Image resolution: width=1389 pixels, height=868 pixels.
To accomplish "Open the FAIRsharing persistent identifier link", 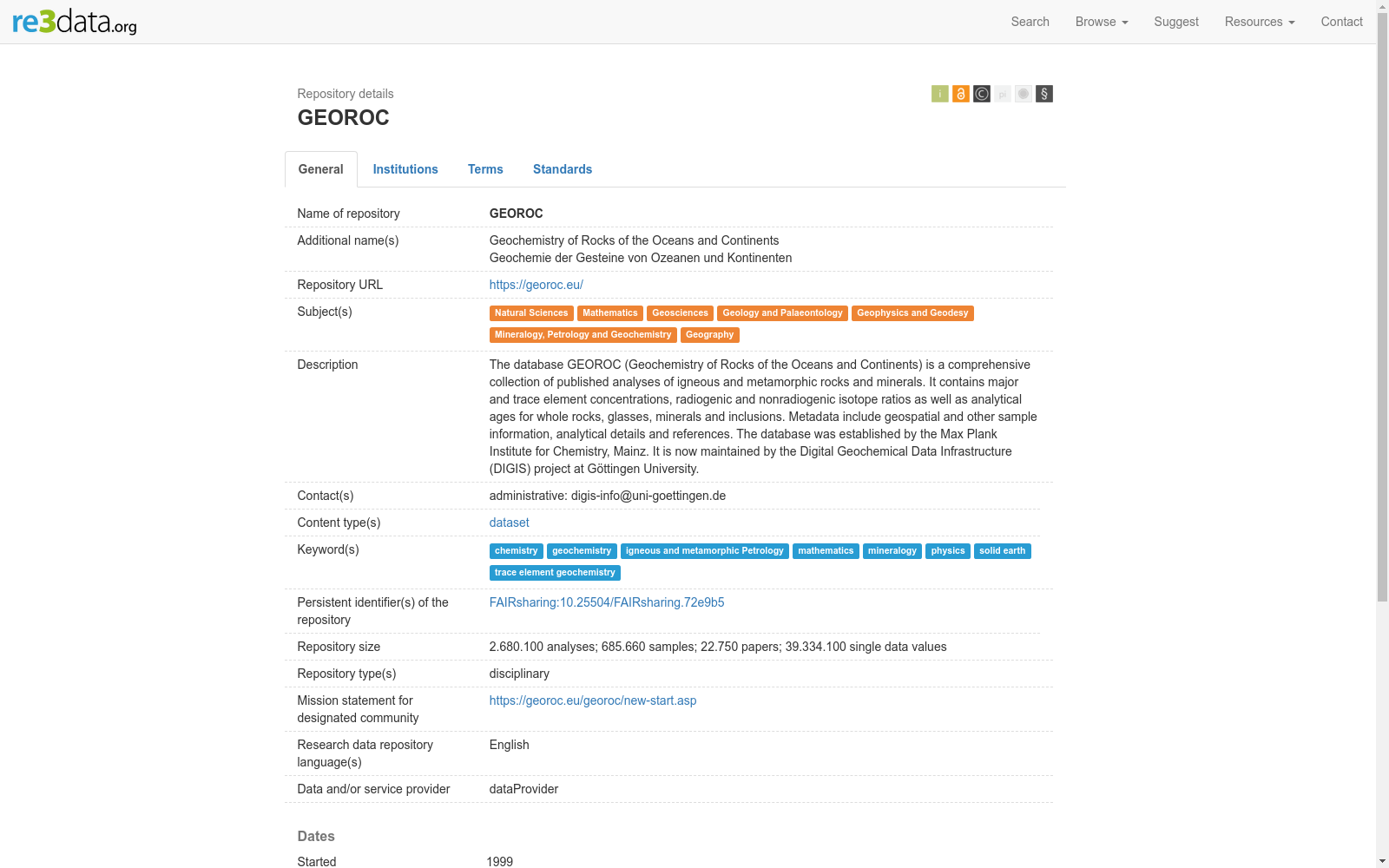I will pyautogui.click(x=607, y=602).
